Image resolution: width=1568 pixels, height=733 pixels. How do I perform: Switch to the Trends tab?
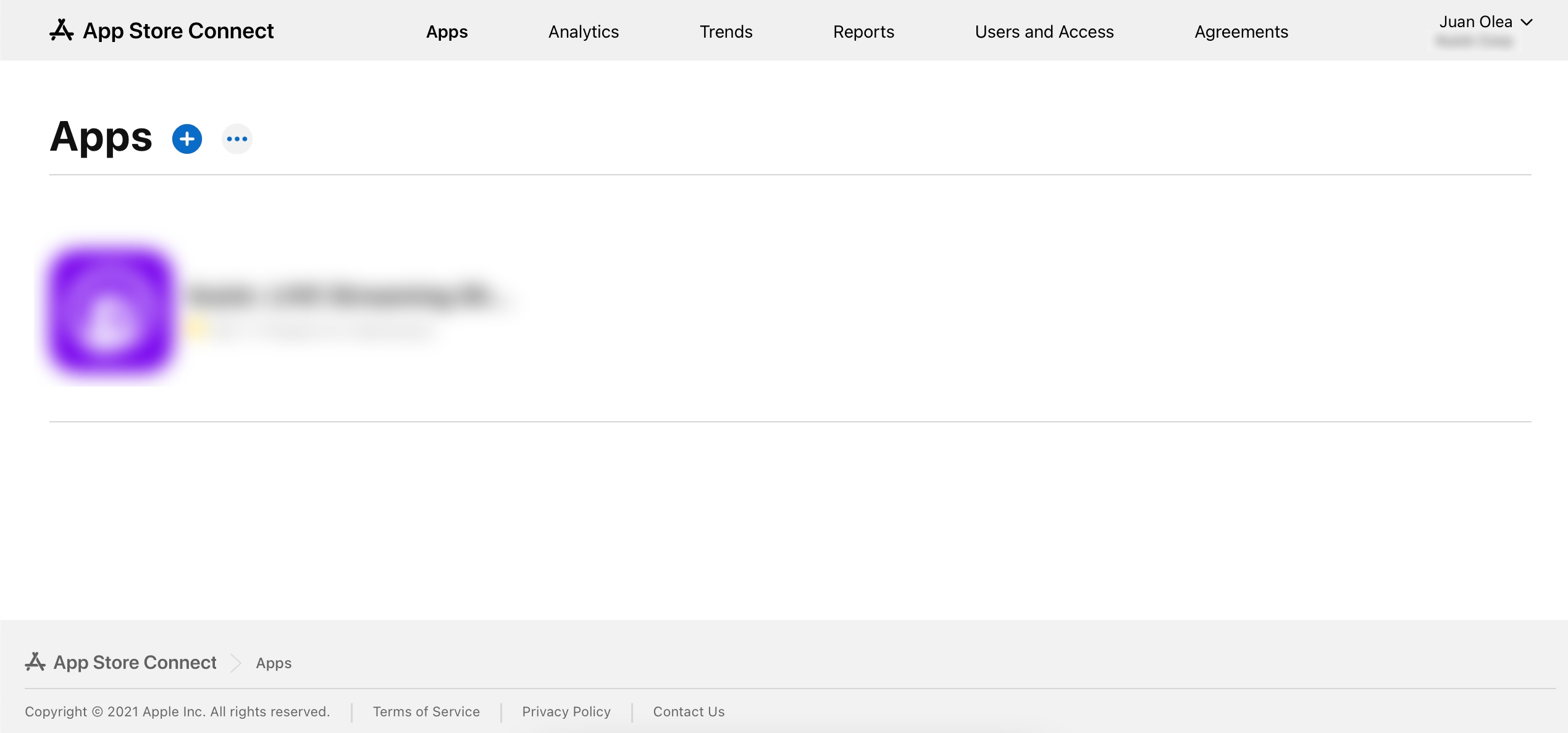pos(726,31)
